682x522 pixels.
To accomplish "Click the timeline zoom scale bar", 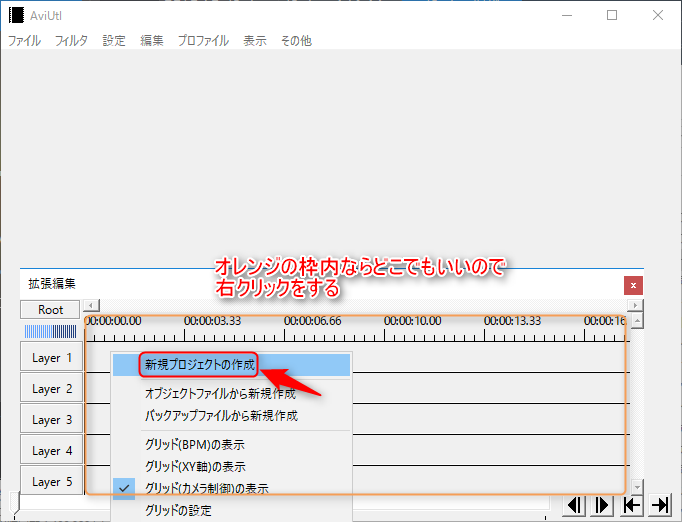I will tap(50, 332).
